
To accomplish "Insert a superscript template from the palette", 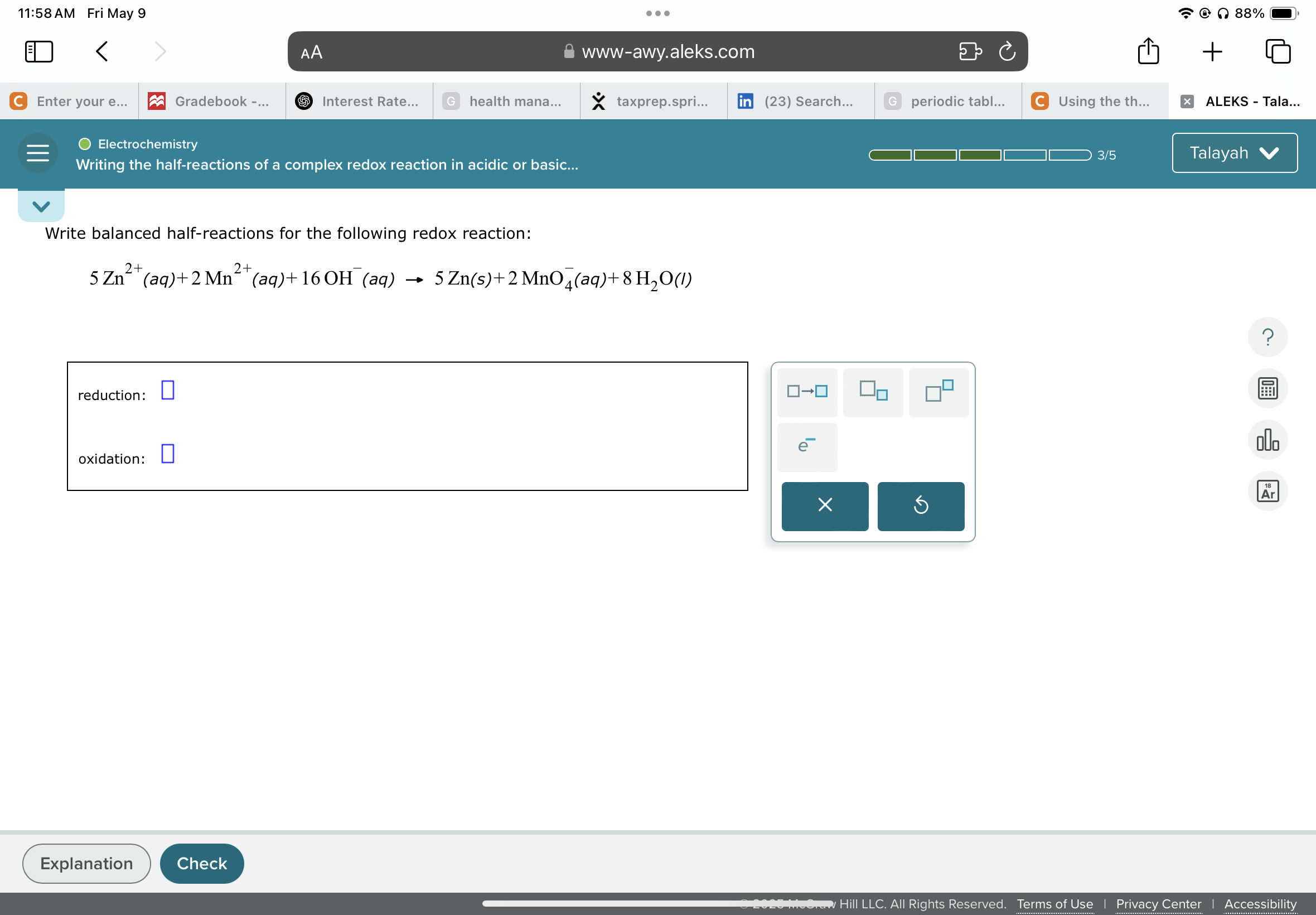I will coord(938,392).
